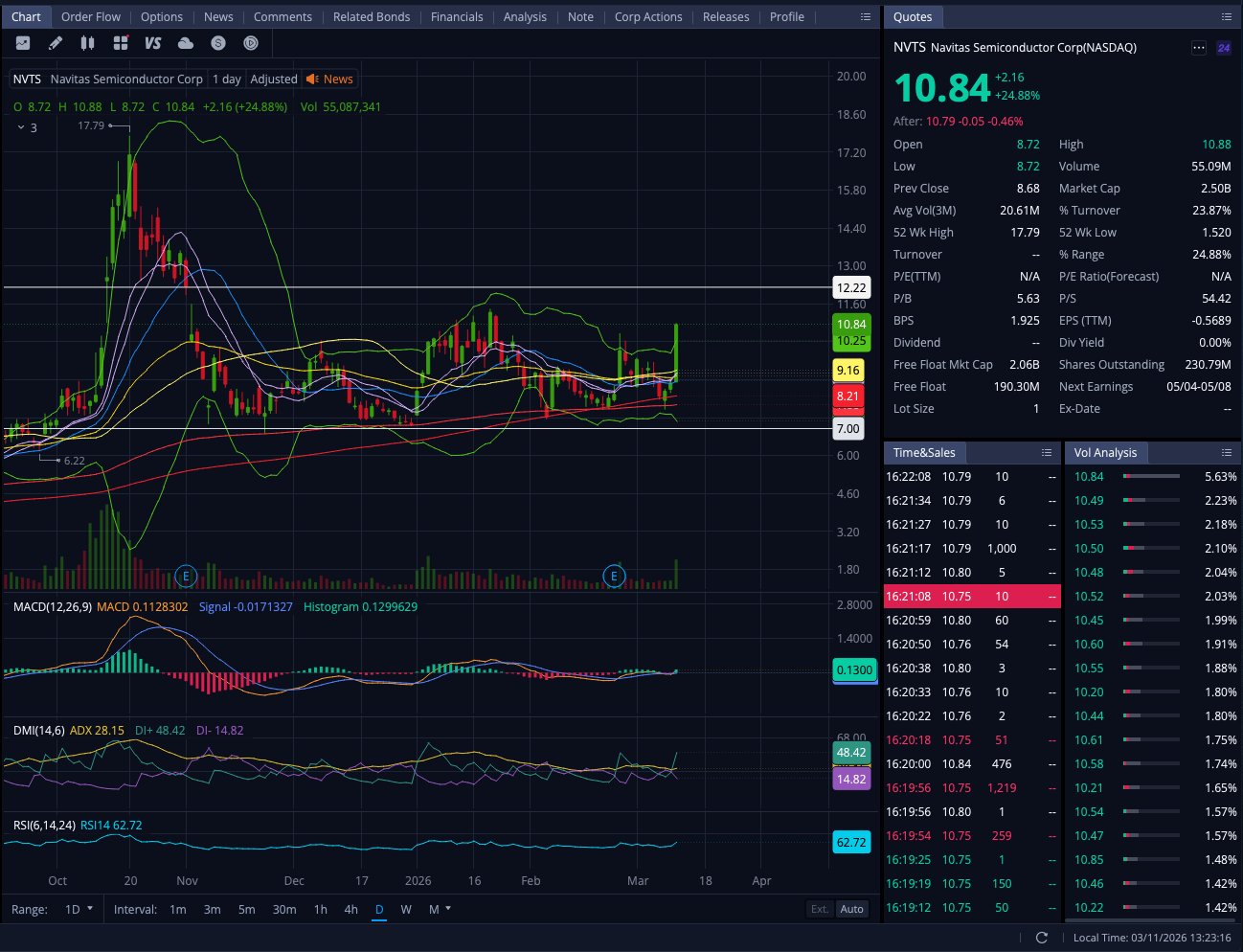This screenshot has width=1243, height=952.
Task: Click the VS compare stocks icon
Action: [153, 43]
